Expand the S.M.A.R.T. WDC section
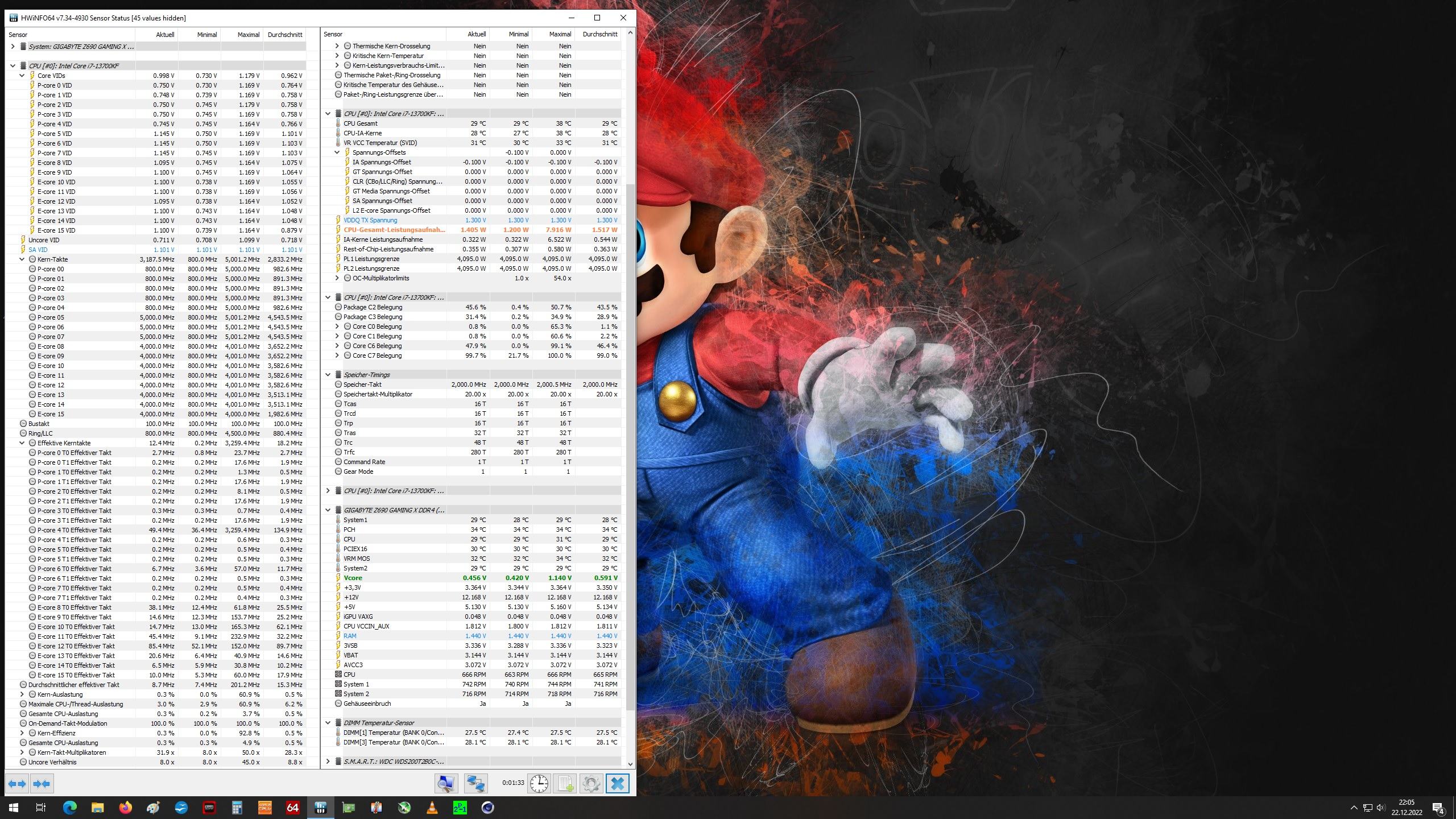This screenshot has width=1456, height=819. [328, 762]
